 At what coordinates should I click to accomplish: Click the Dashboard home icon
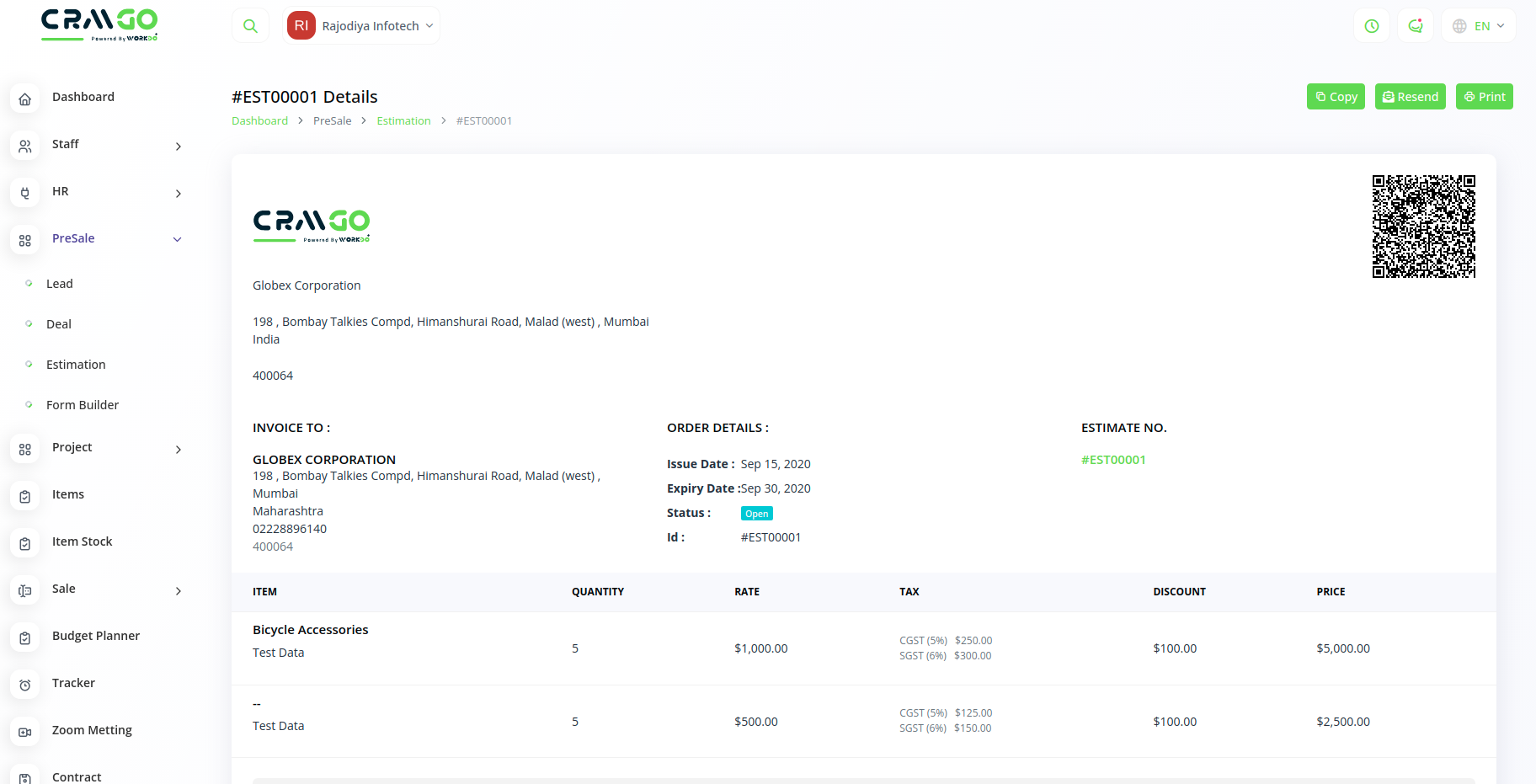(25, 99)
